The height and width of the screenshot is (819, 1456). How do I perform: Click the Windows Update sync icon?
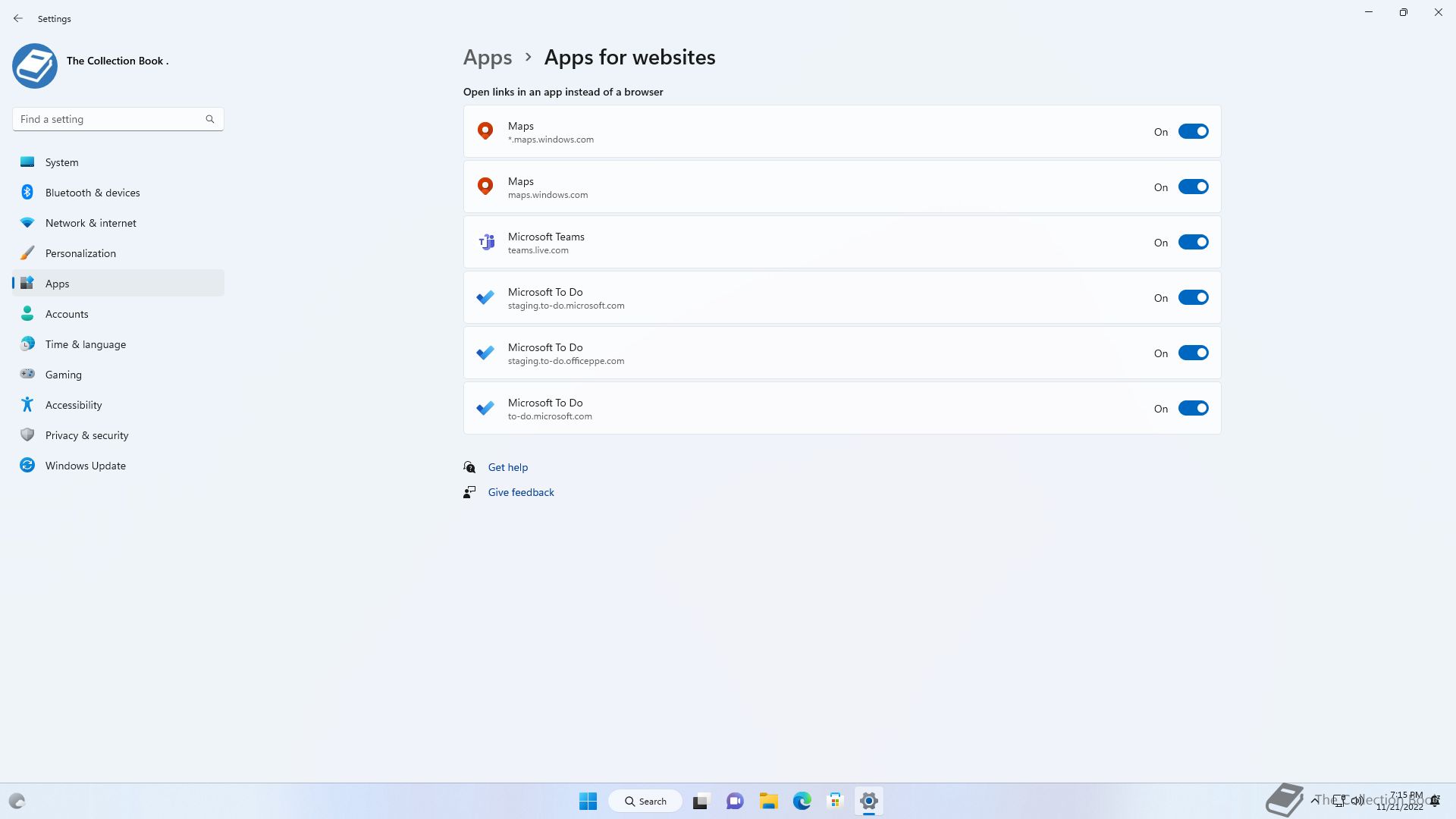click(27, 465)
